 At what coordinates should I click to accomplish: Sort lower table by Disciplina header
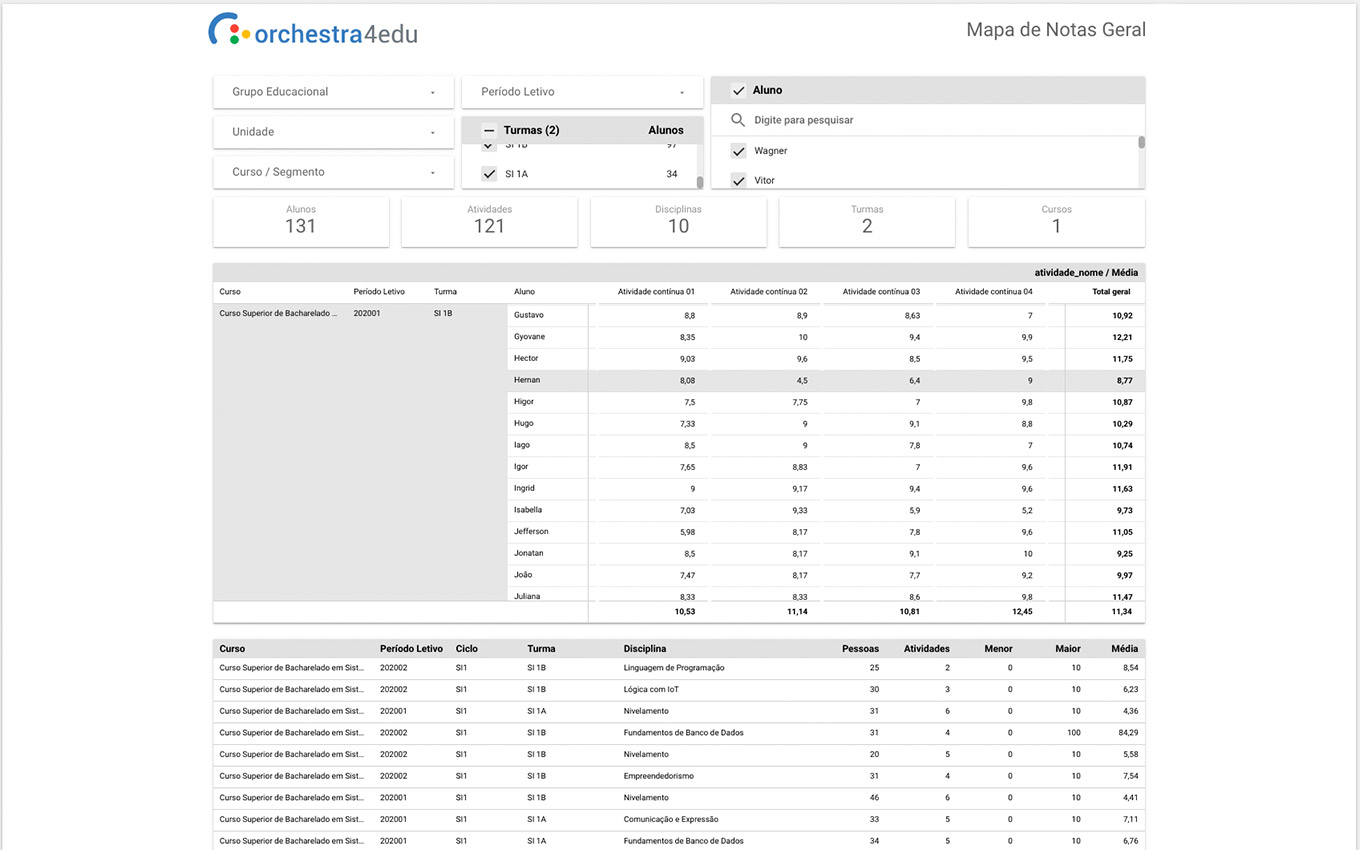pyautogui.click(x=645, y=649)
